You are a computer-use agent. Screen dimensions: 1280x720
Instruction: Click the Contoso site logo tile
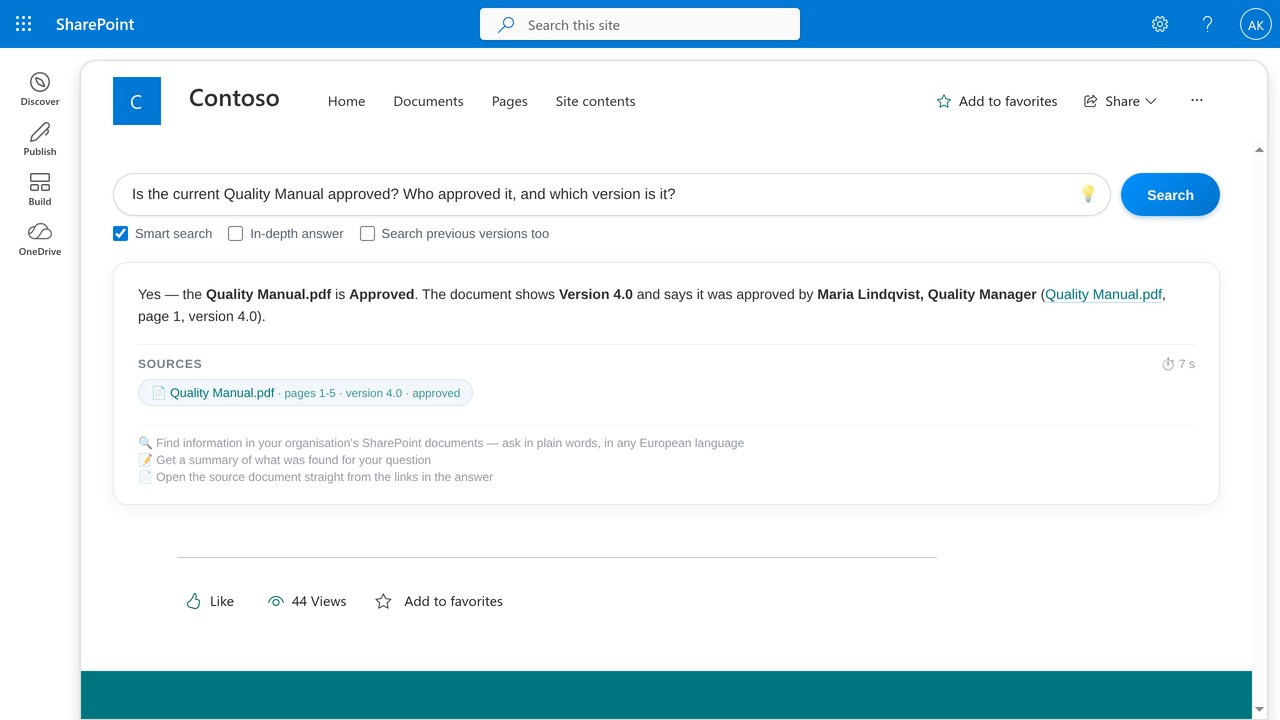click(137, 101)
